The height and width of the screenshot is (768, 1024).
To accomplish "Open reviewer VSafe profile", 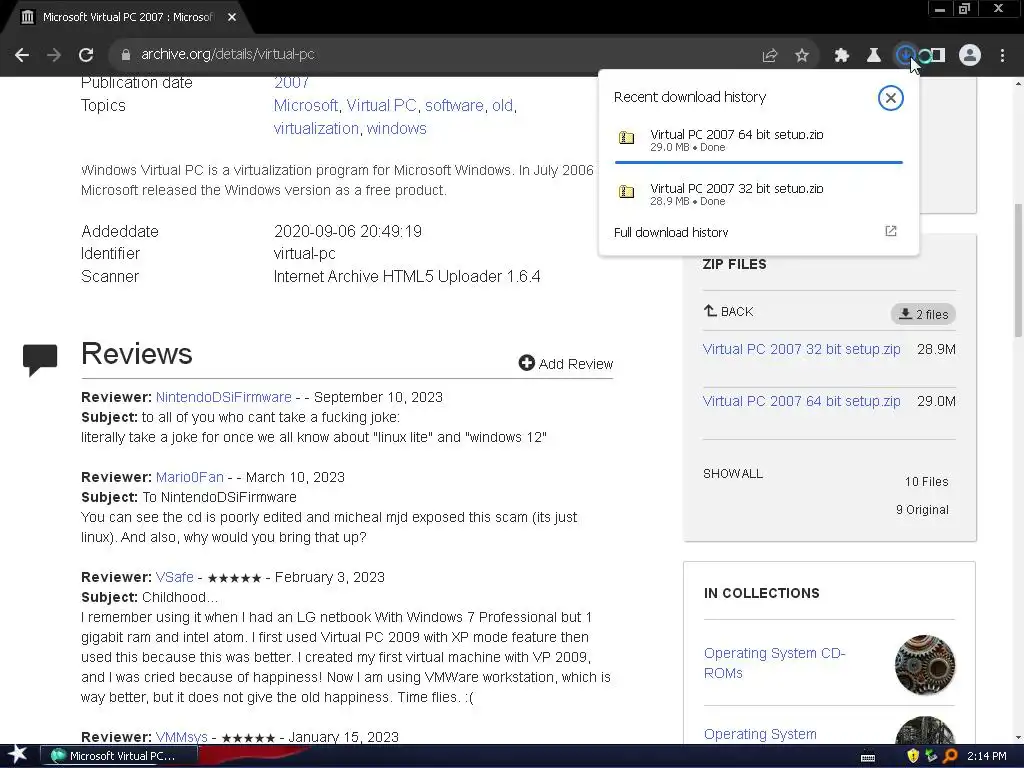I will point(174,577).
